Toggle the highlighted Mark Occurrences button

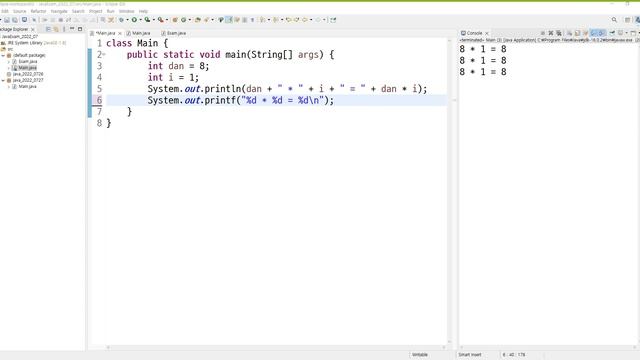[x=229, y=20]
